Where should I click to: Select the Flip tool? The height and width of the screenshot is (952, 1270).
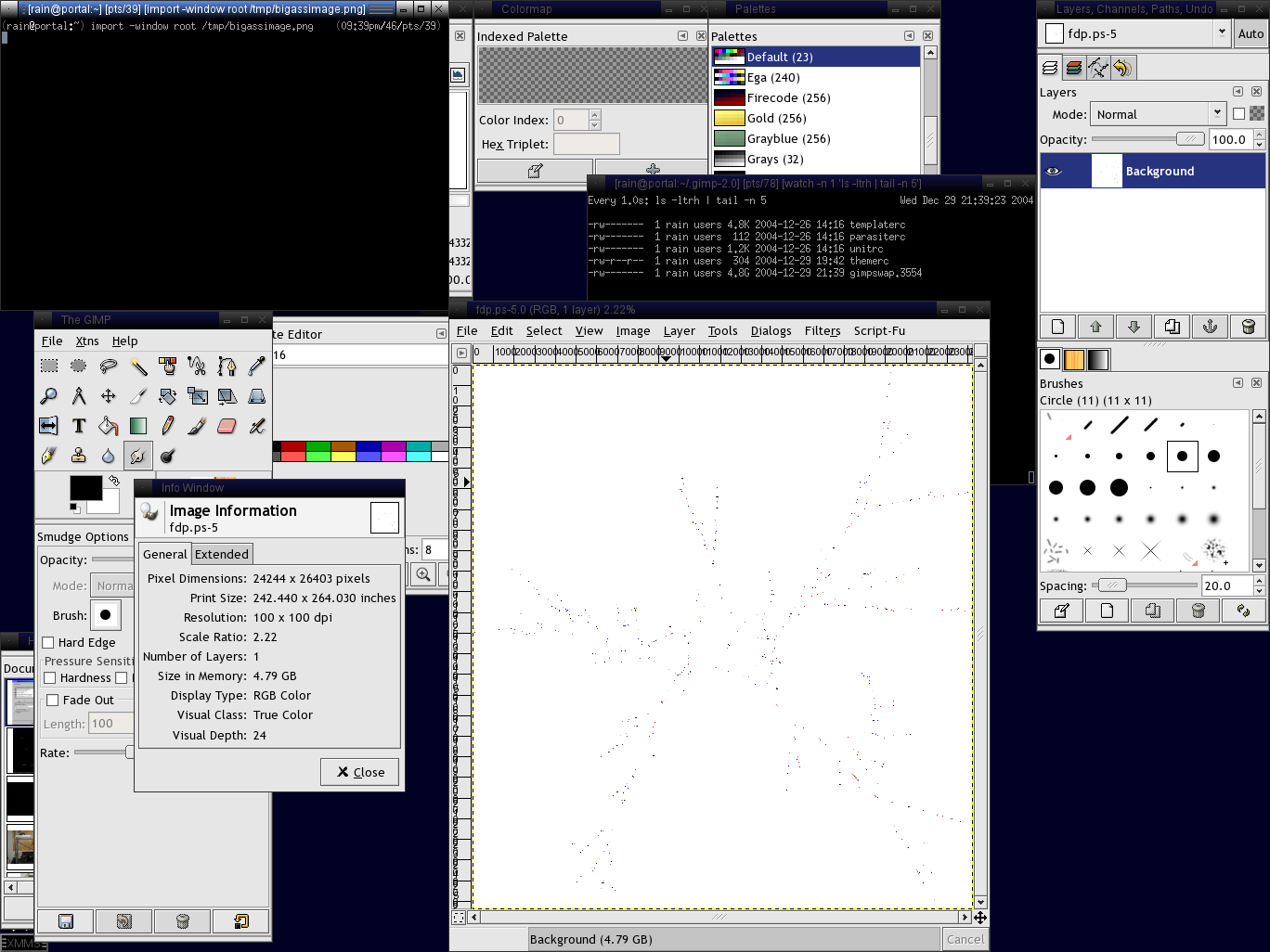click(49, 426)
